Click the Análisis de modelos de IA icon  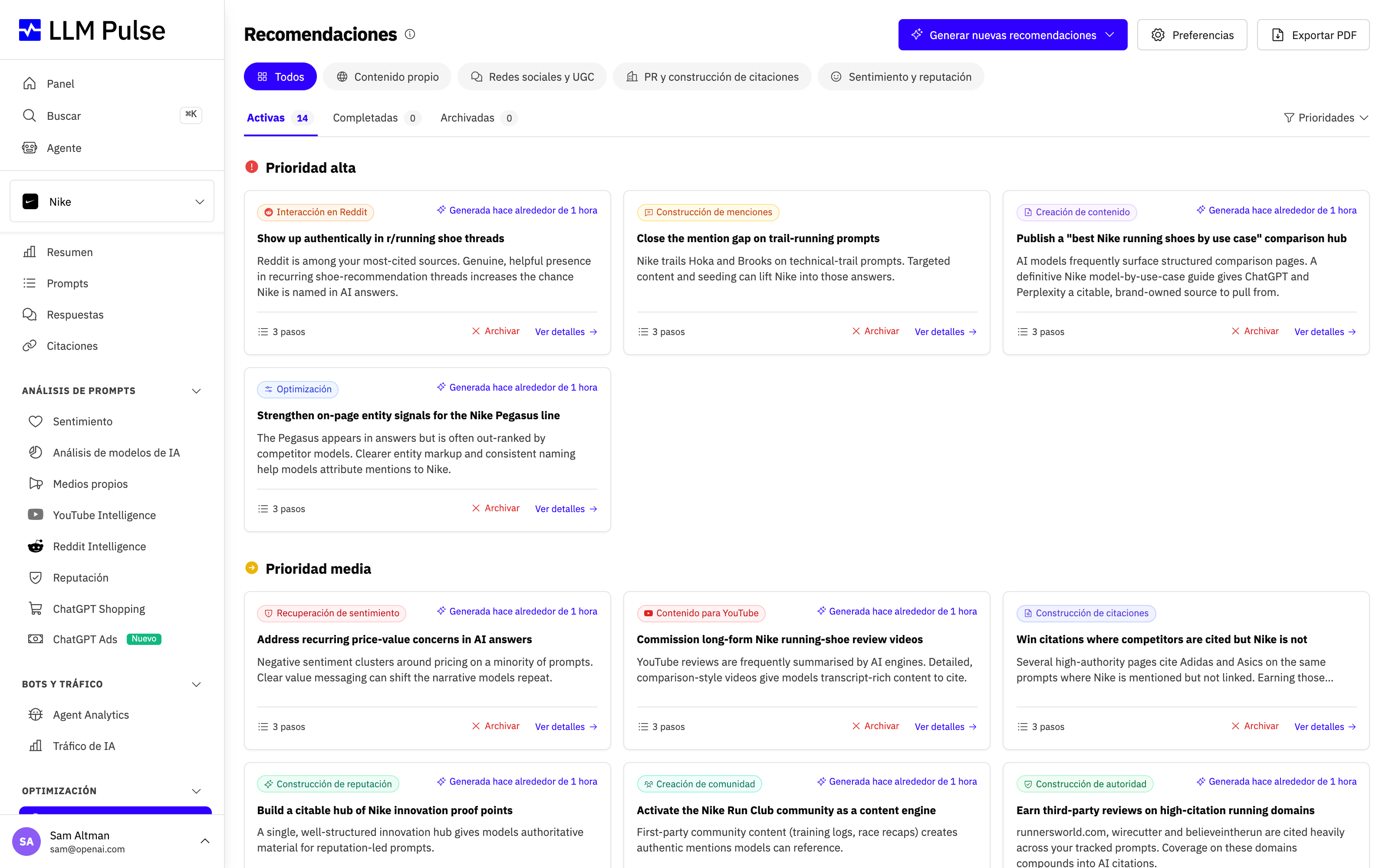[x=36, y=452]
